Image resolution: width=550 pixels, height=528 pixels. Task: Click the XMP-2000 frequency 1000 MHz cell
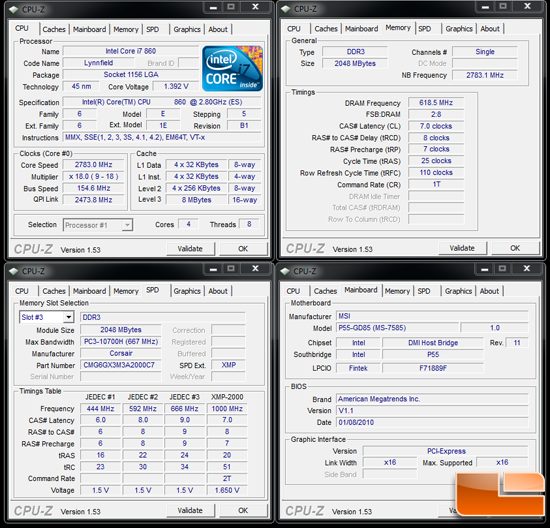(x=227, y=409)
